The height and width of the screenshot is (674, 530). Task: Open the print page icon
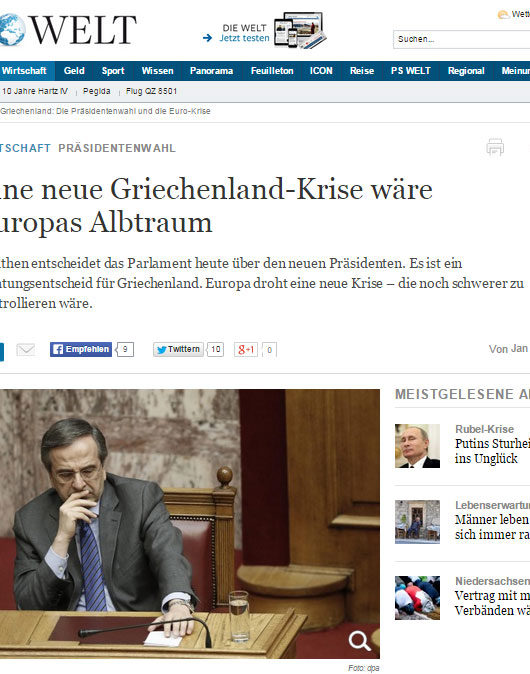(495, 147)
